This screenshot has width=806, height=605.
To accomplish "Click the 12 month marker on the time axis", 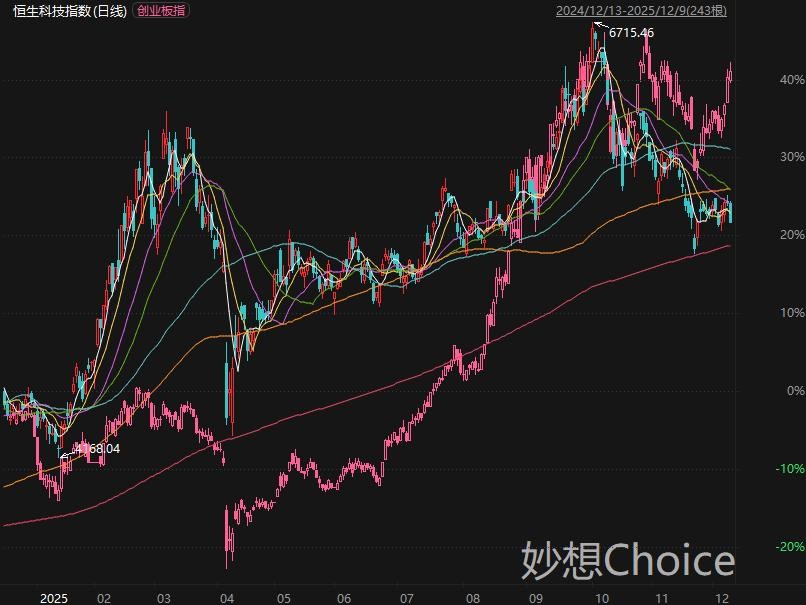I will point(721,597).
